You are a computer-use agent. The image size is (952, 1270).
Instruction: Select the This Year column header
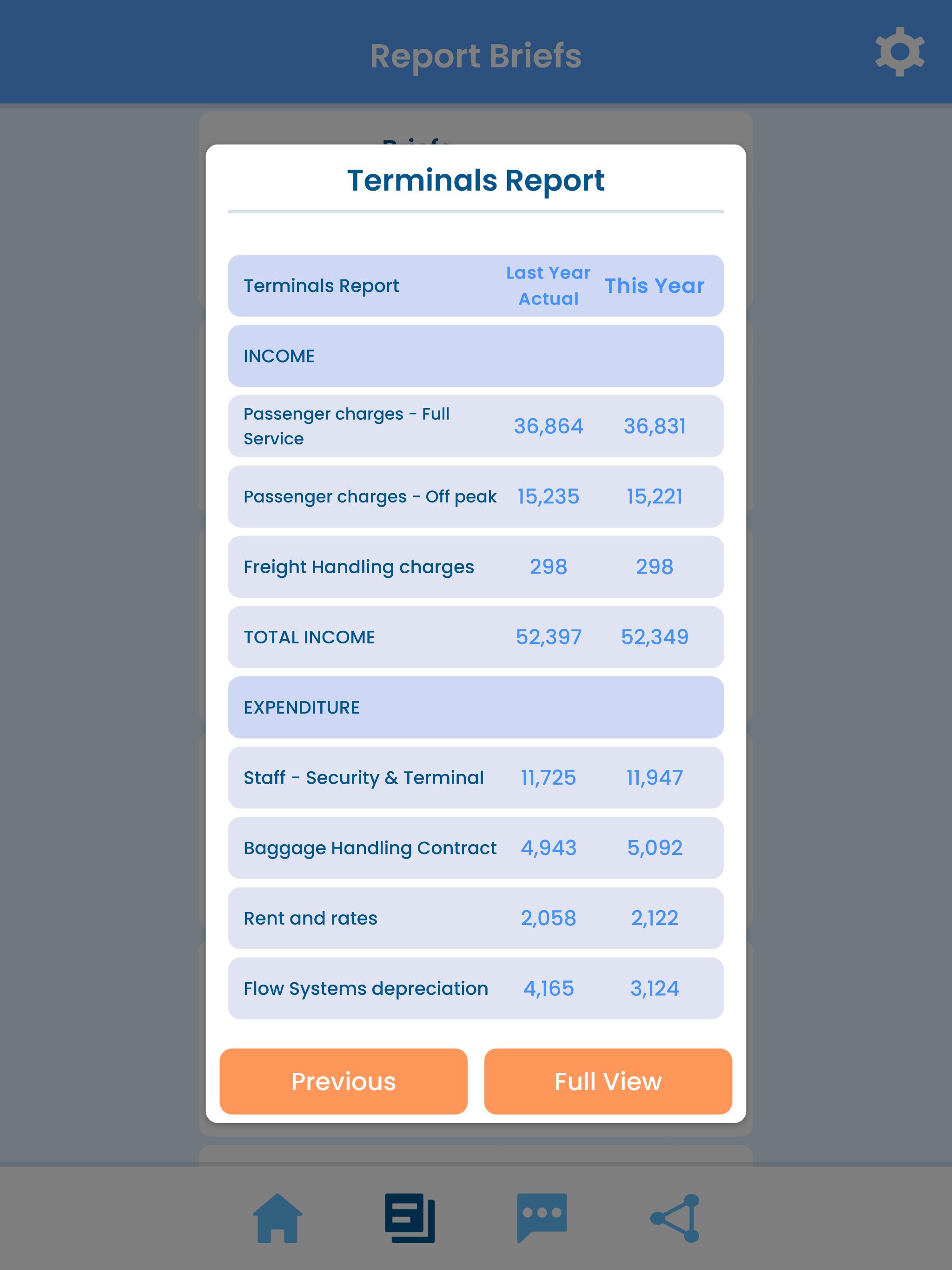(654, 286)
